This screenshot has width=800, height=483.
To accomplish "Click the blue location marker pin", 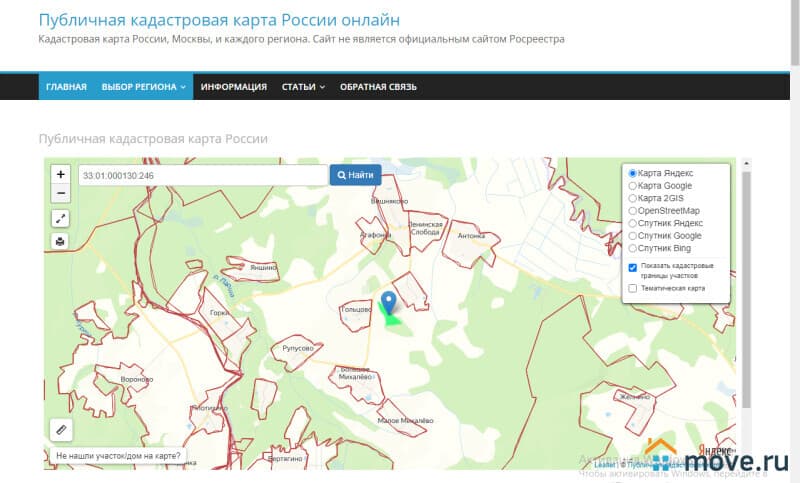I will pos(389,301).
